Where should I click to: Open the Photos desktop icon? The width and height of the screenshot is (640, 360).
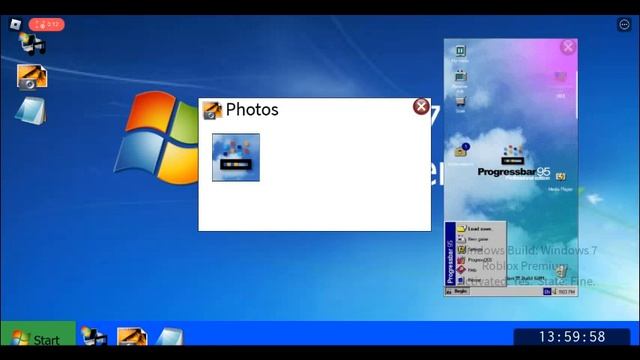point(32,76)
